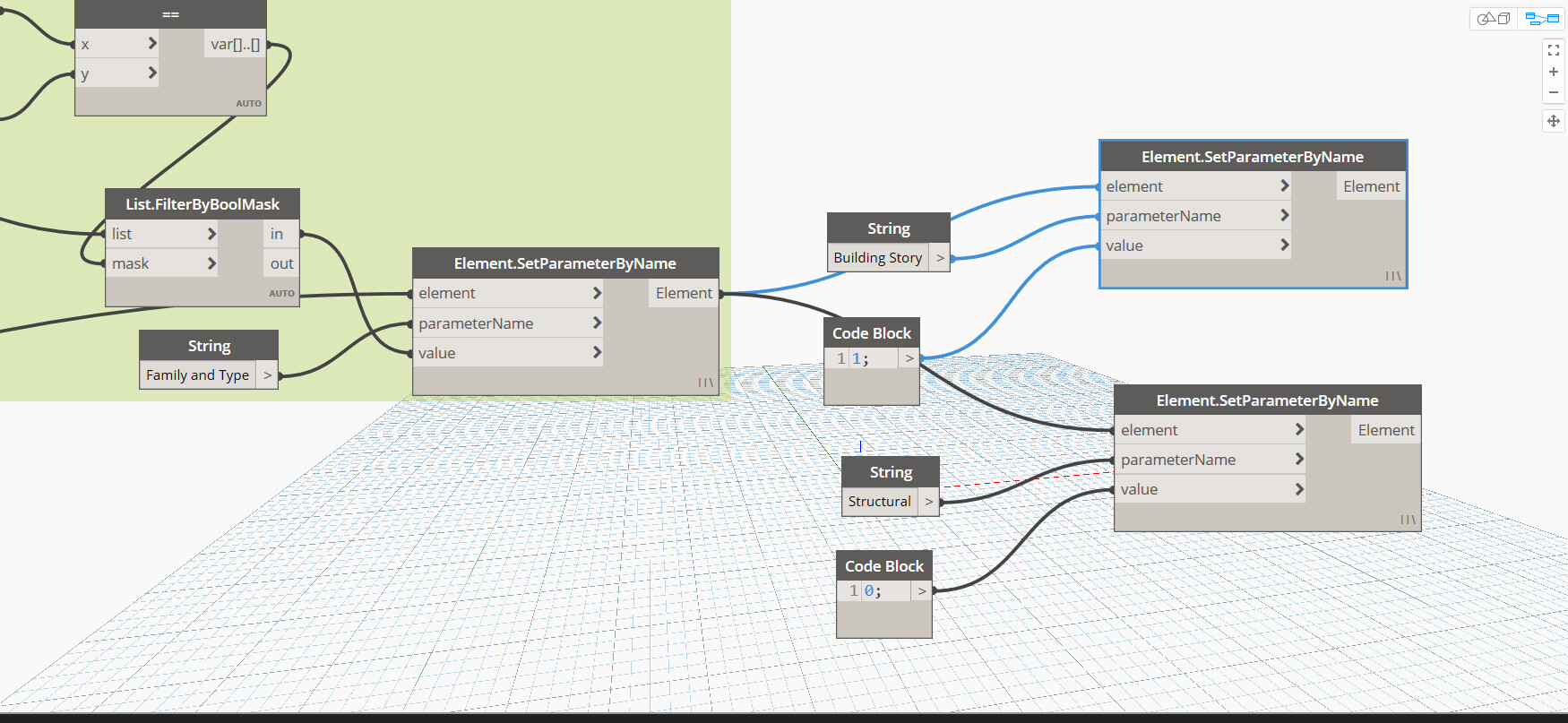
Task: Click the out output port of List.FilterByBoolMask
Action: [x=281, y=263]
